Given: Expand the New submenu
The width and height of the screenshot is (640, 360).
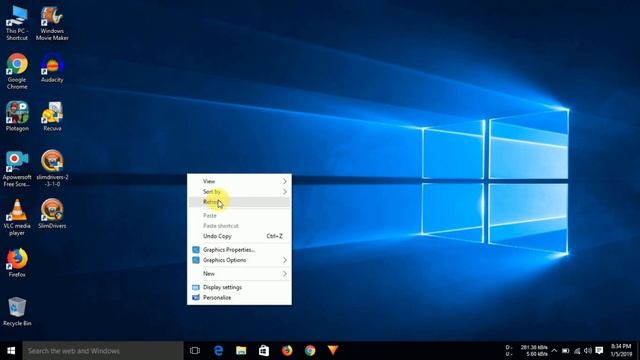Looking at the screenshot, I should coord(239,274).
